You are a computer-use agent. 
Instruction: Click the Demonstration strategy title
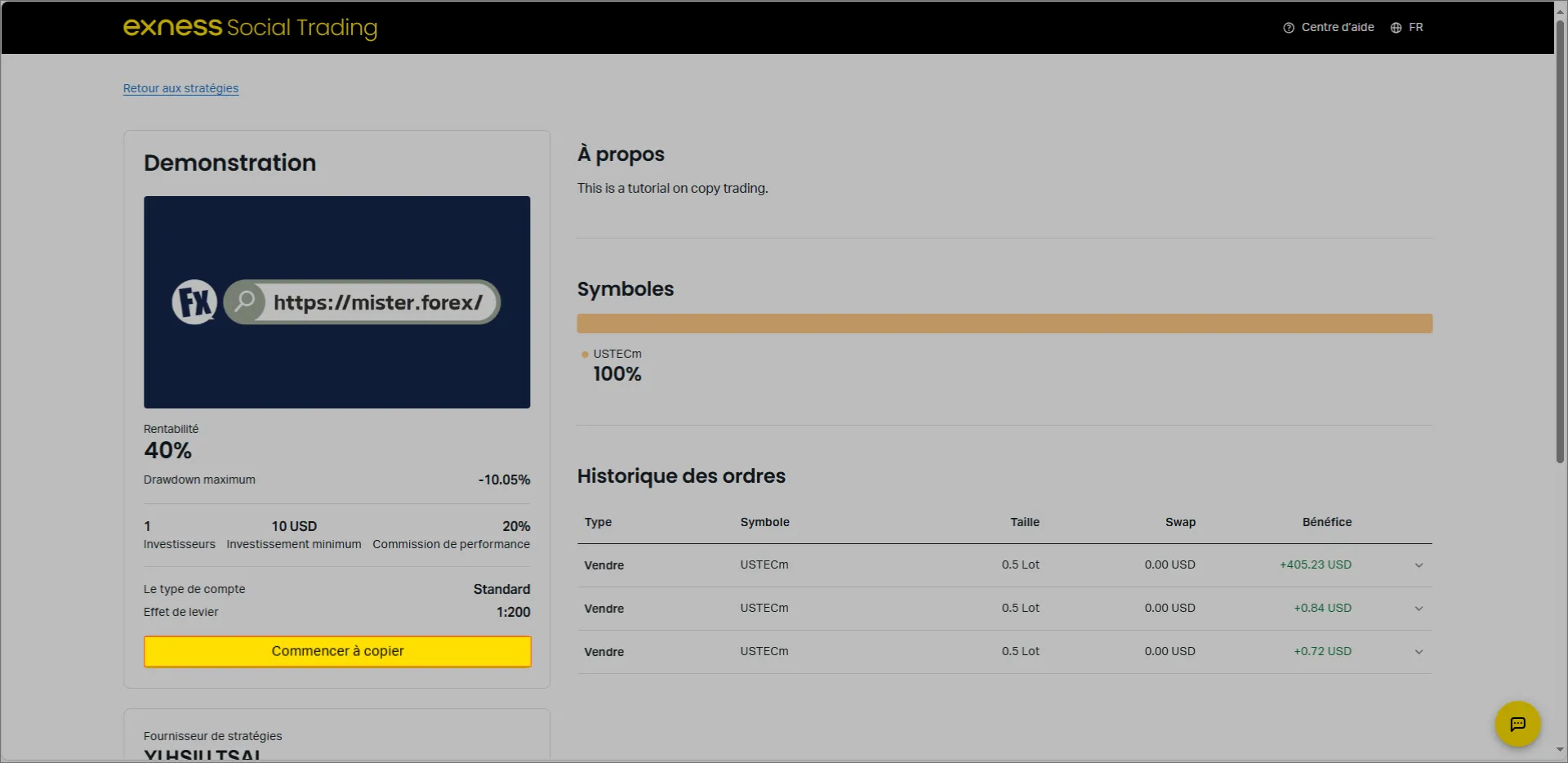[229, 163]
